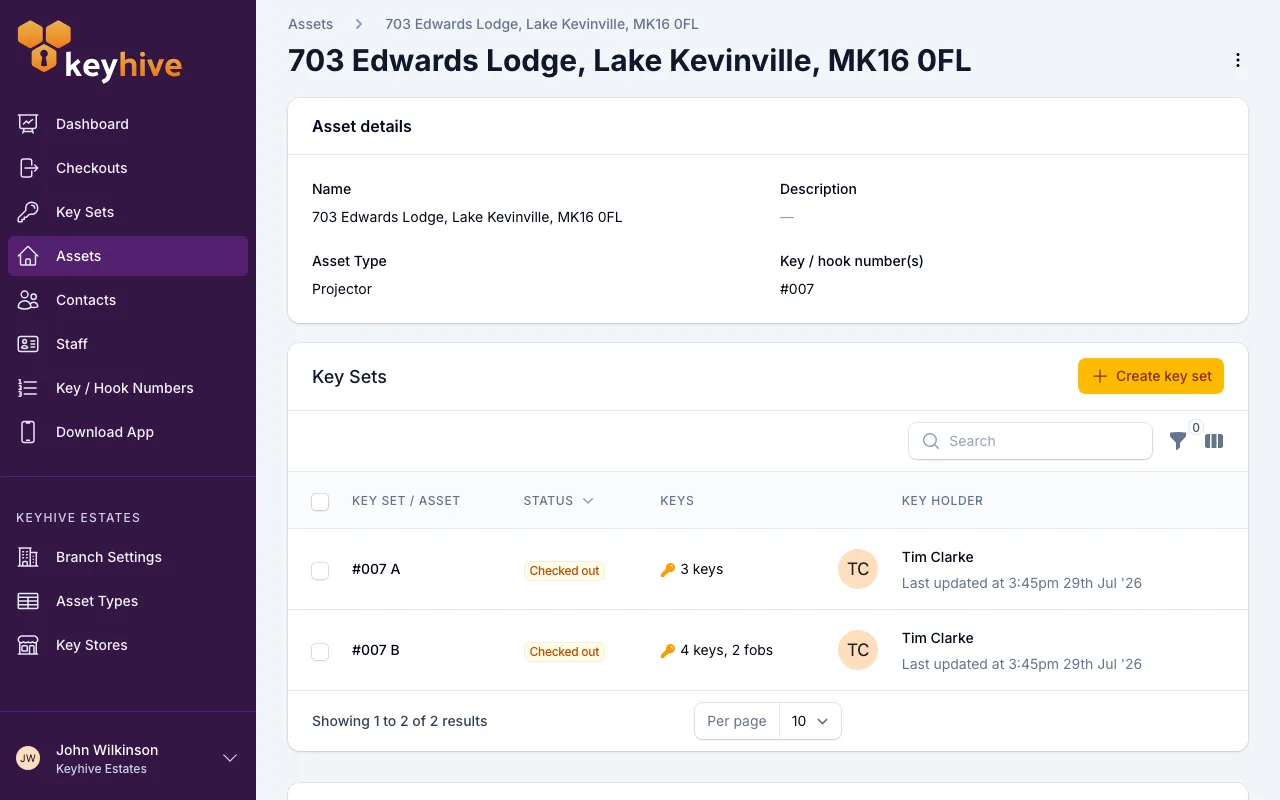
Task: Click the Download App phone icon
Action: pos(28,432)
